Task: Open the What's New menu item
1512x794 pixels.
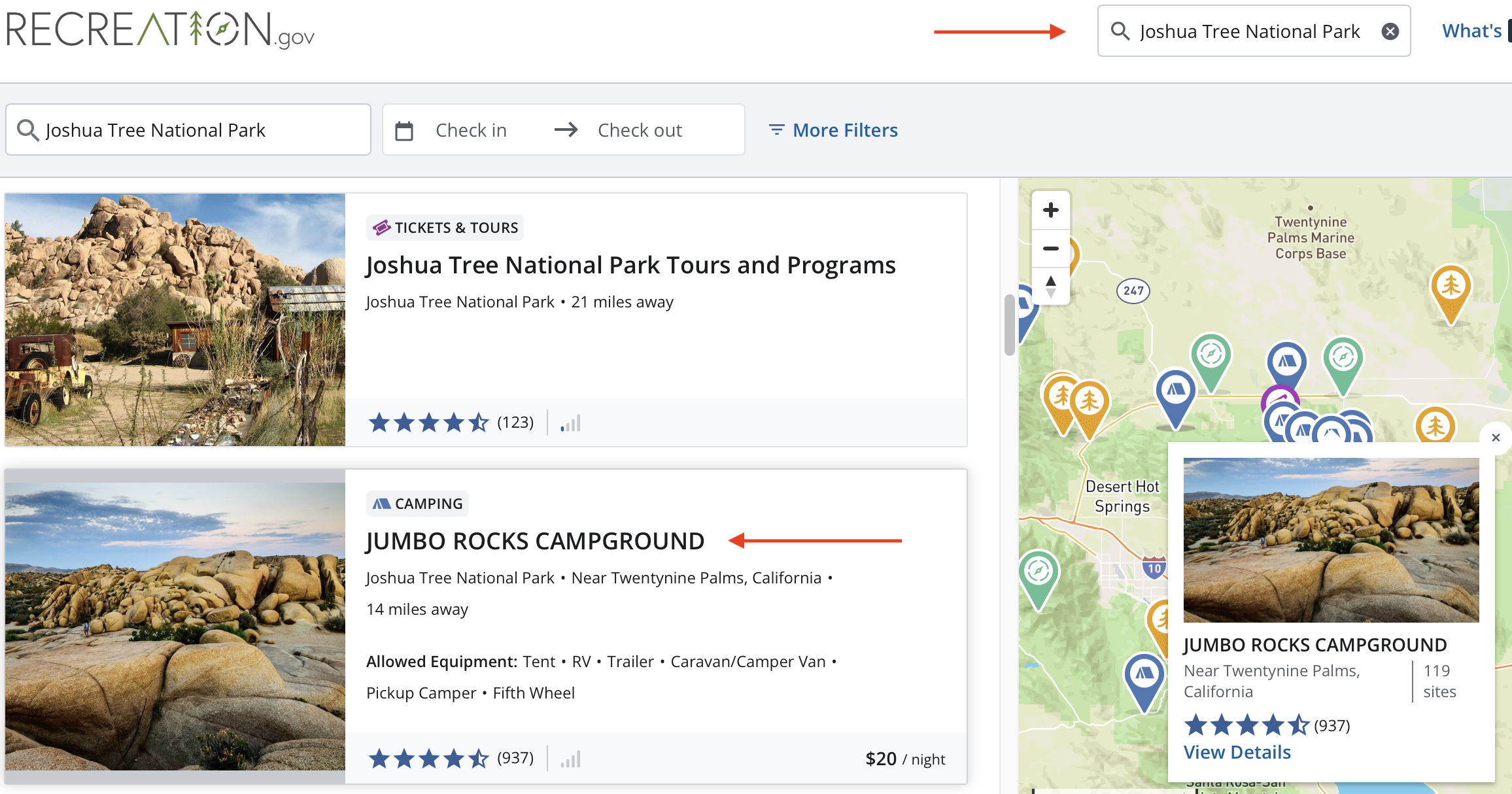Action: pos(1471,31)
